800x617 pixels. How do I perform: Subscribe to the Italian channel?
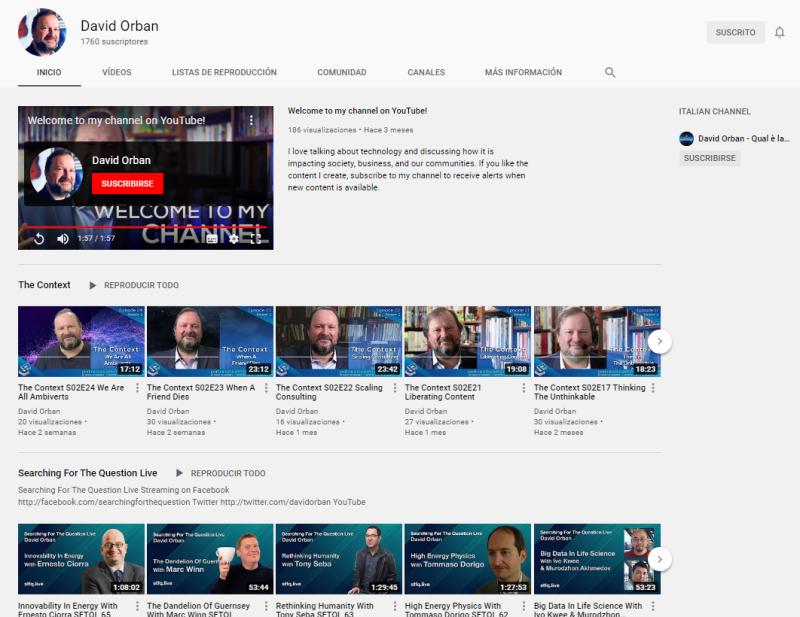tap(710, 158)
